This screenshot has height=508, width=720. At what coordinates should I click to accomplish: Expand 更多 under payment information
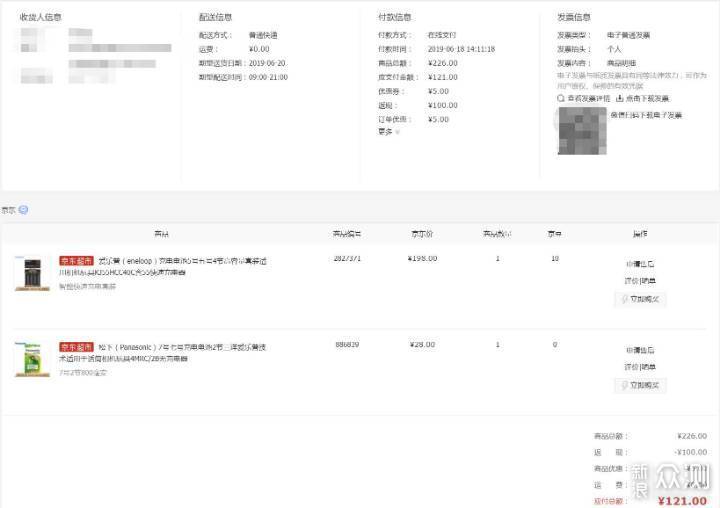coord(388,131)
